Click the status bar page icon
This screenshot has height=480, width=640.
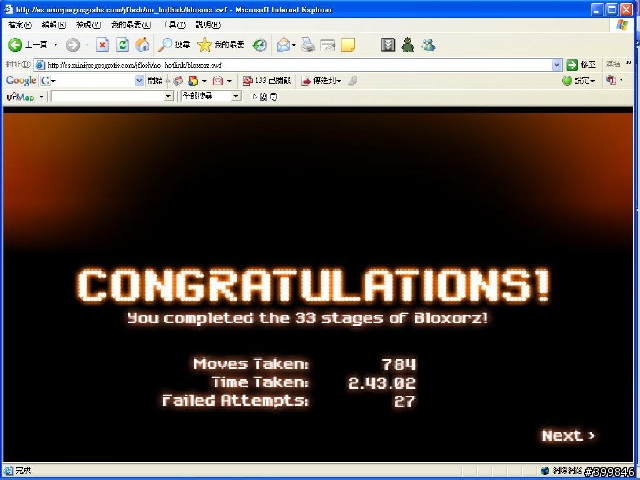pyautogui.click(x=9, y=471)
